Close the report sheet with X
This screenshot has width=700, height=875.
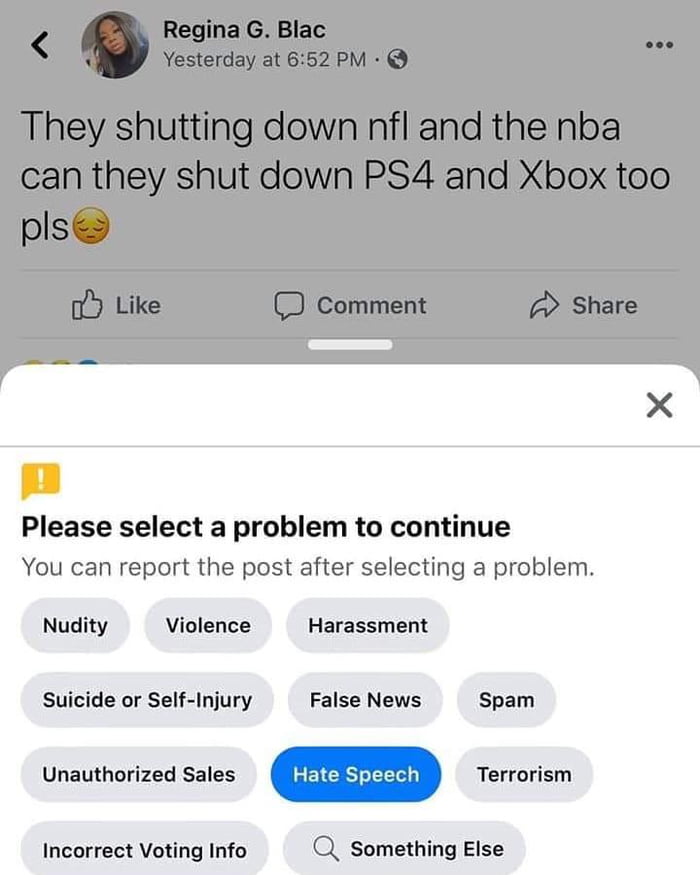659,405
